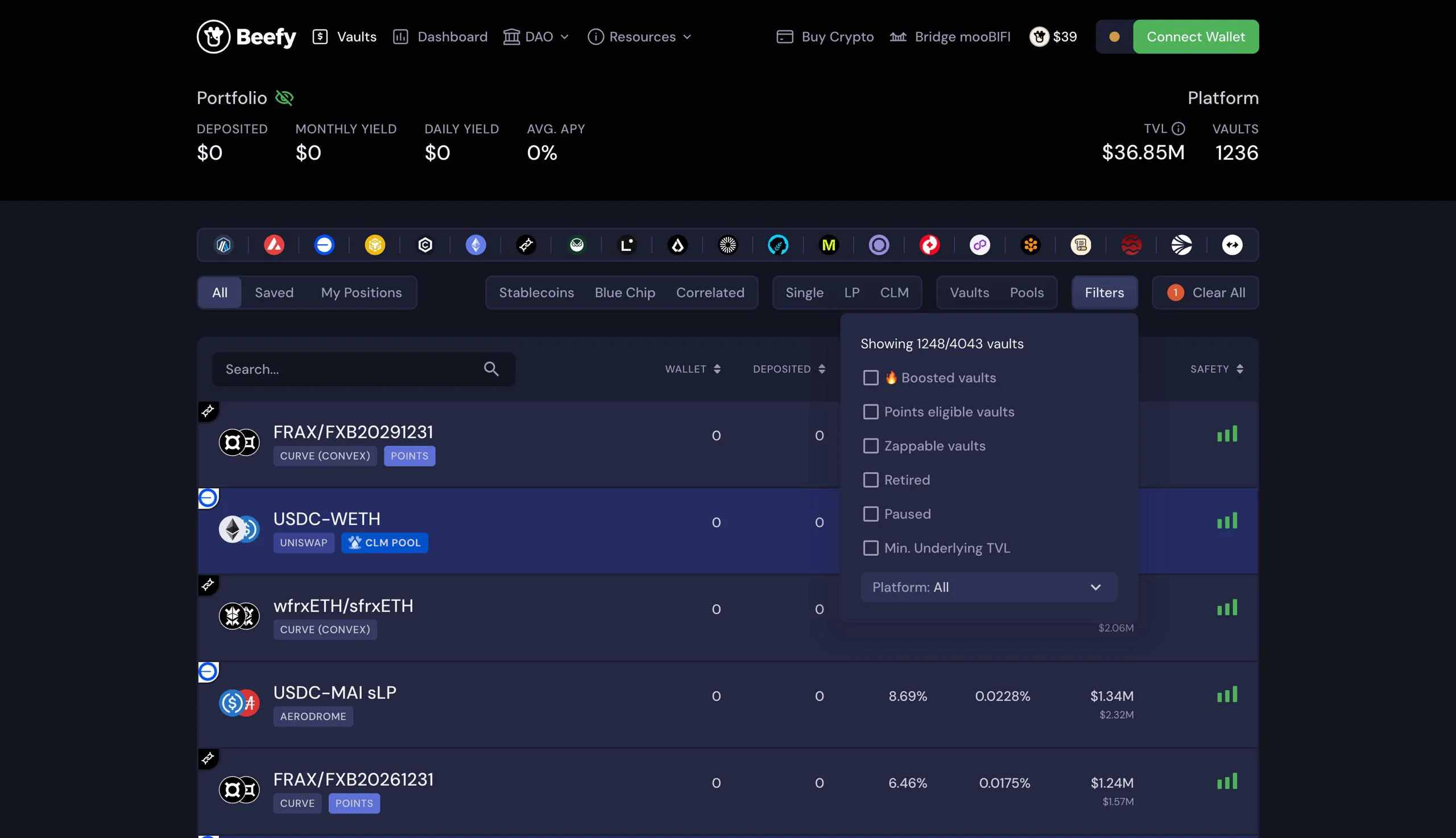Image resolution: width=1456 pixels, height=838 pixels.
Task: Choose the orange-dotted Rootstock chain icon
Action: pos(1031,245)
